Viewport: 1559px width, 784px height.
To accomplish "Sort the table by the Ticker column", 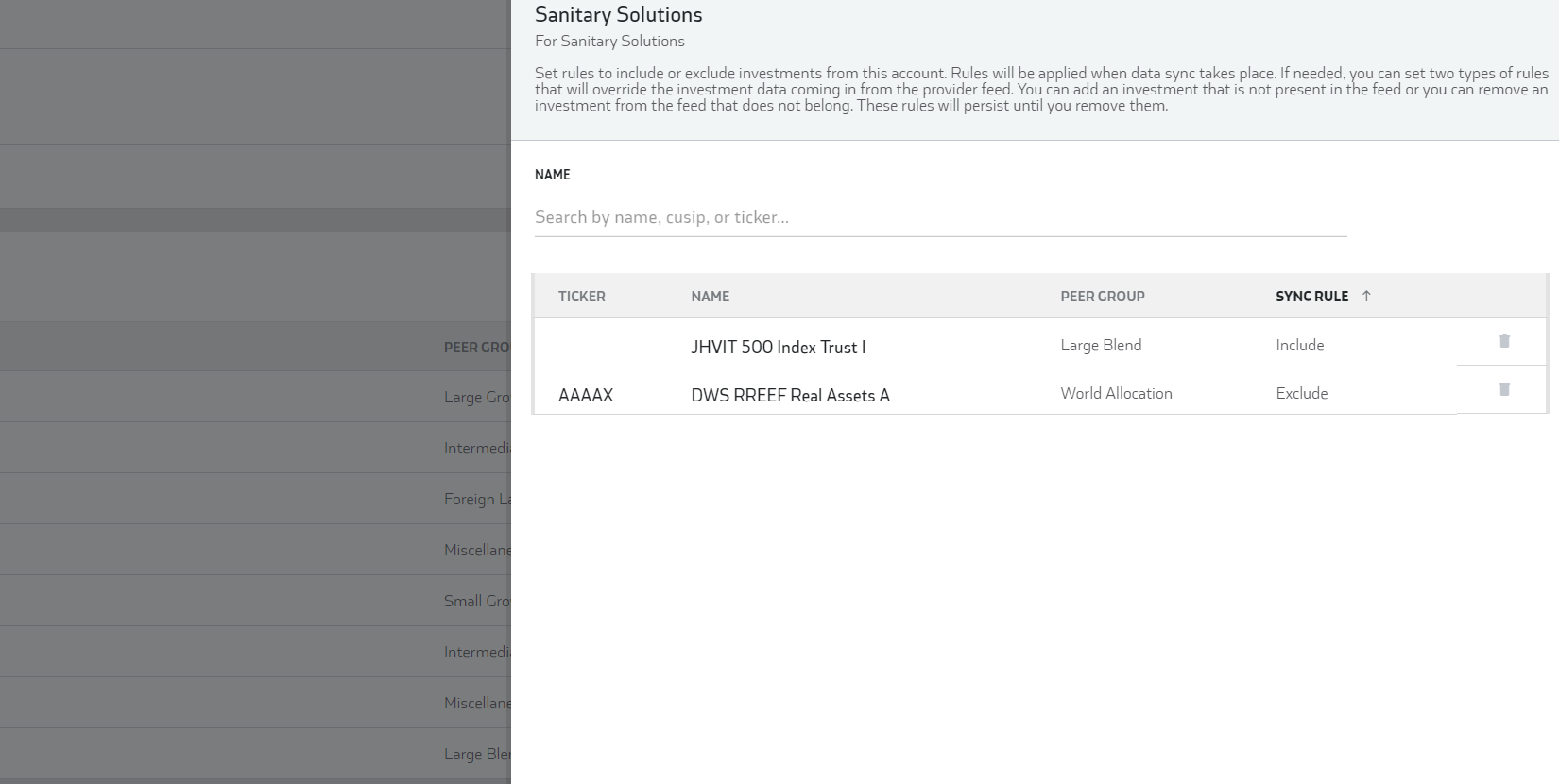I will click(581, 297).
